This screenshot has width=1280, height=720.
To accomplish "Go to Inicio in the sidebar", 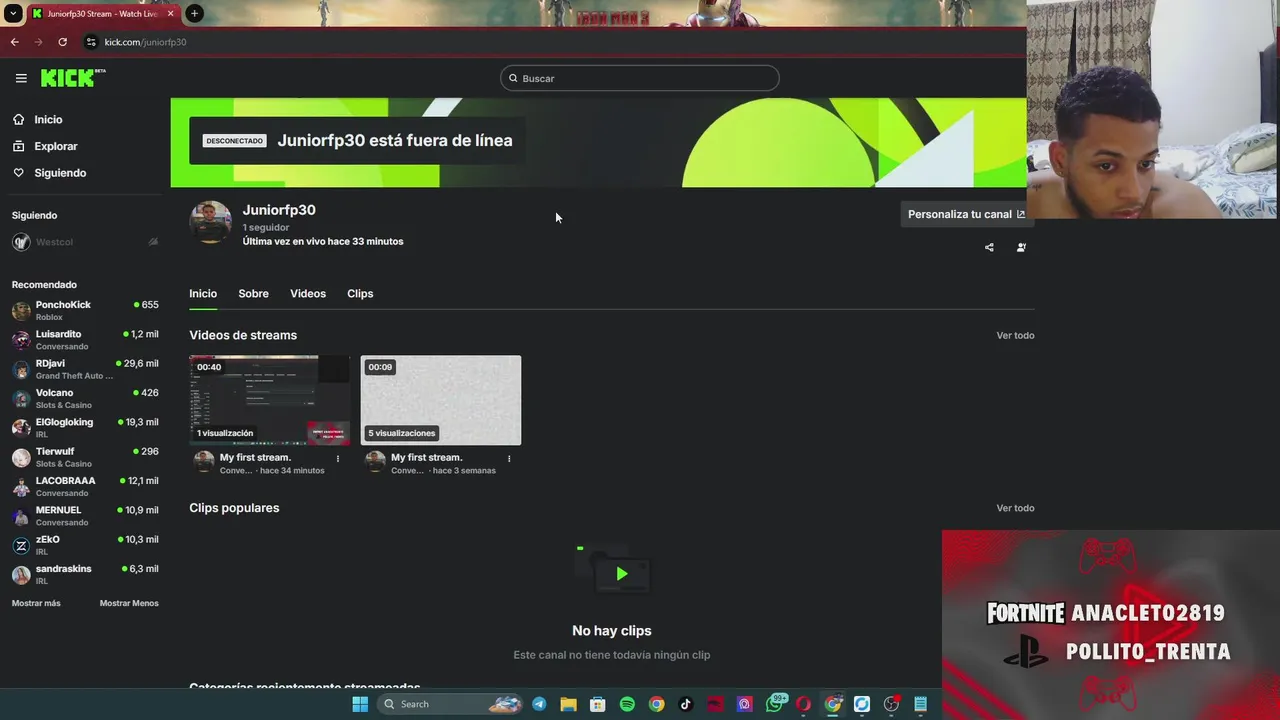I will [x=48, y=119].
